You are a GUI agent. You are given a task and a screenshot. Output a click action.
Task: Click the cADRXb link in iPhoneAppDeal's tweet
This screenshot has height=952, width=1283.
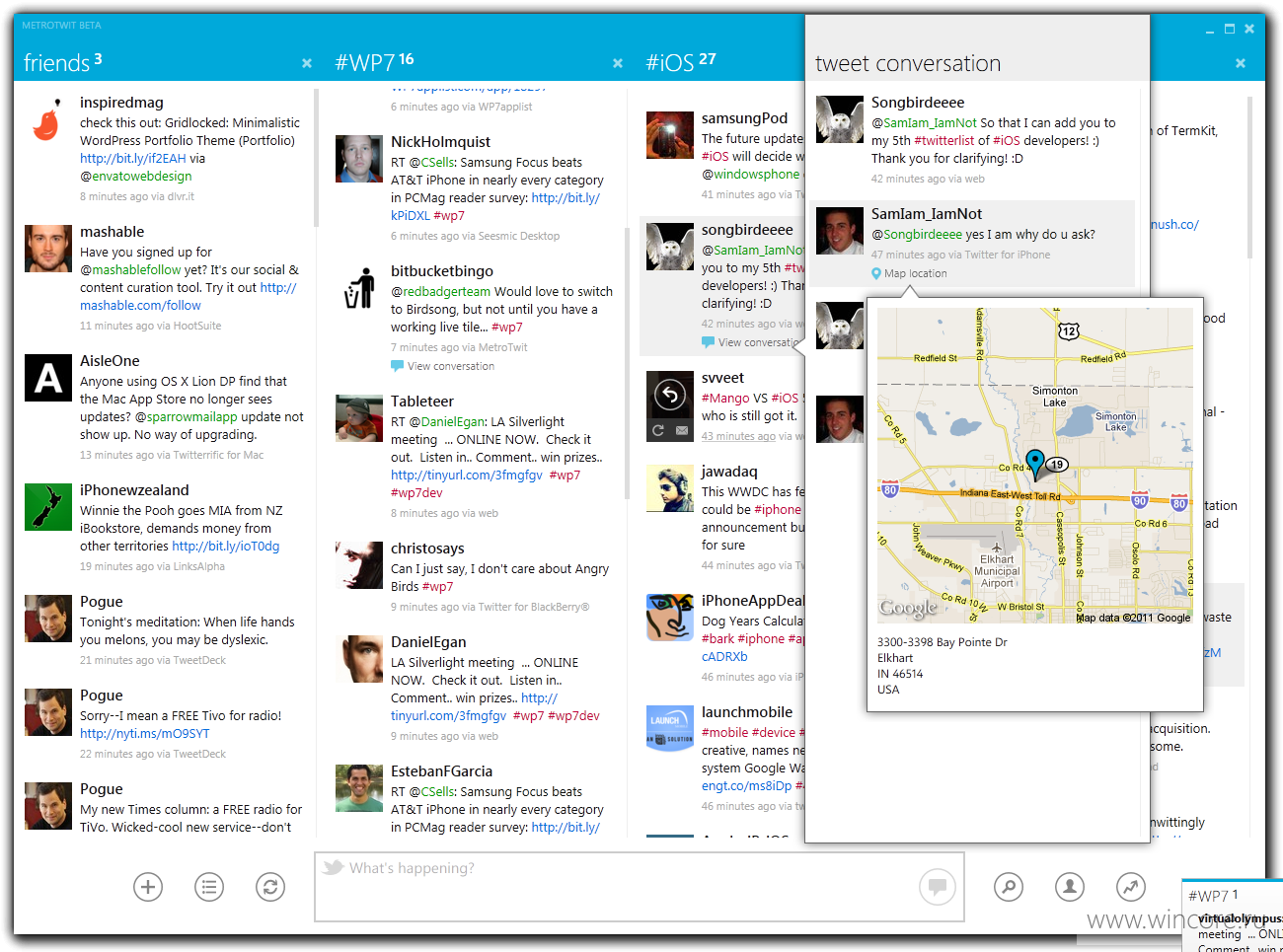(724, 656)
